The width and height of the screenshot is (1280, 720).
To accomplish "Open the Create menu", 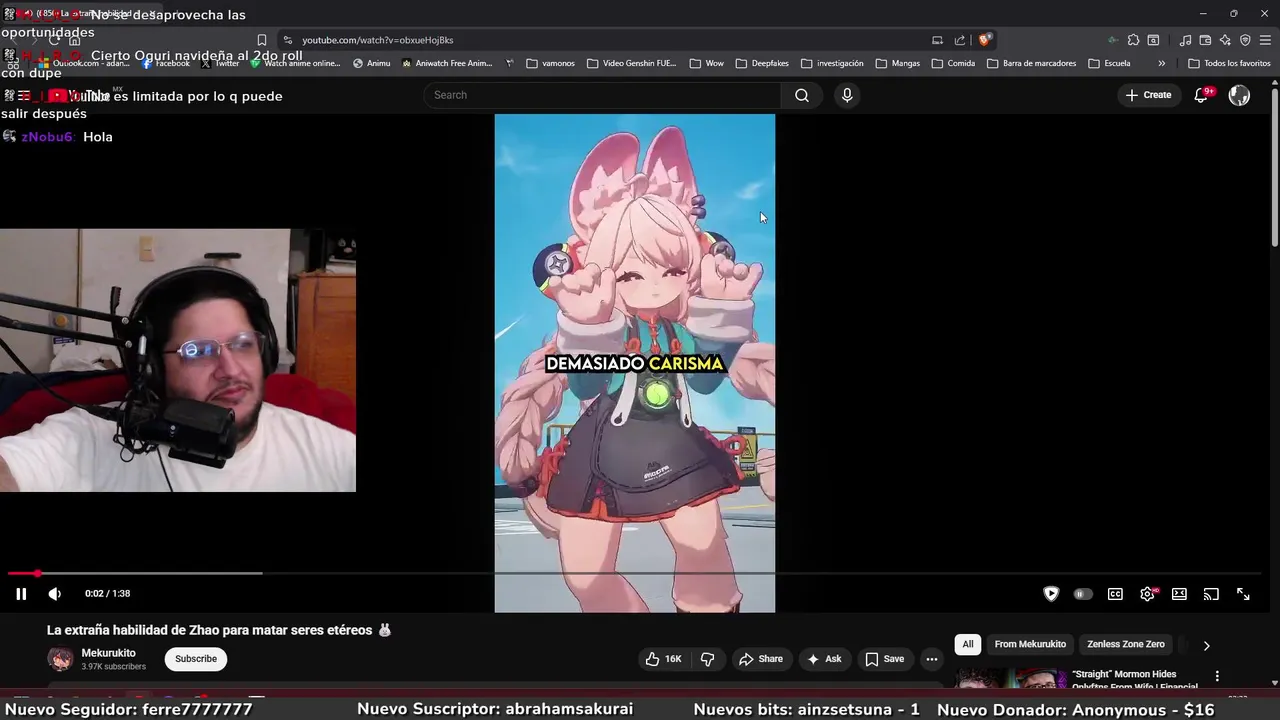I will tap(1148, 95).
